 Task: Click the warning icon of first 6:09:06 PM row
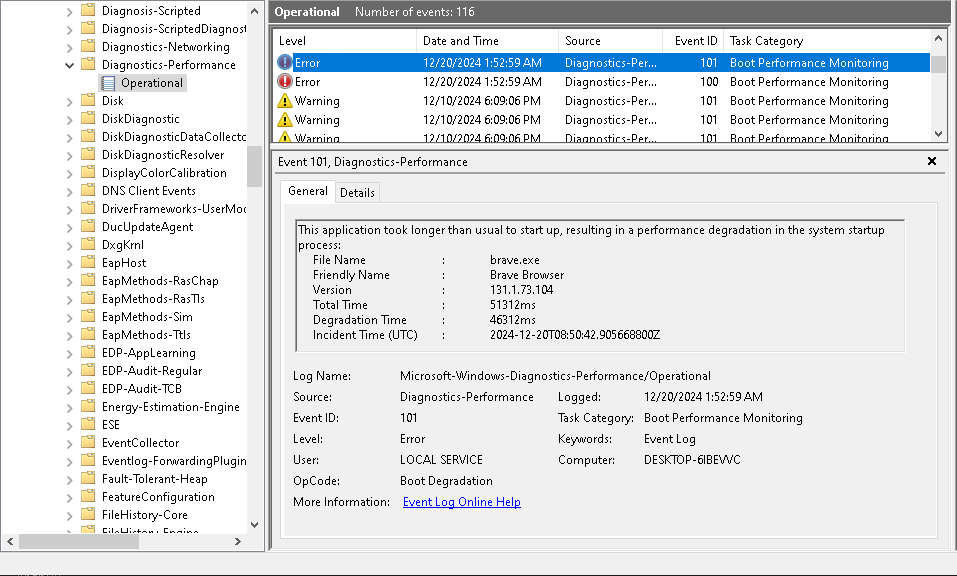[284, 101]
